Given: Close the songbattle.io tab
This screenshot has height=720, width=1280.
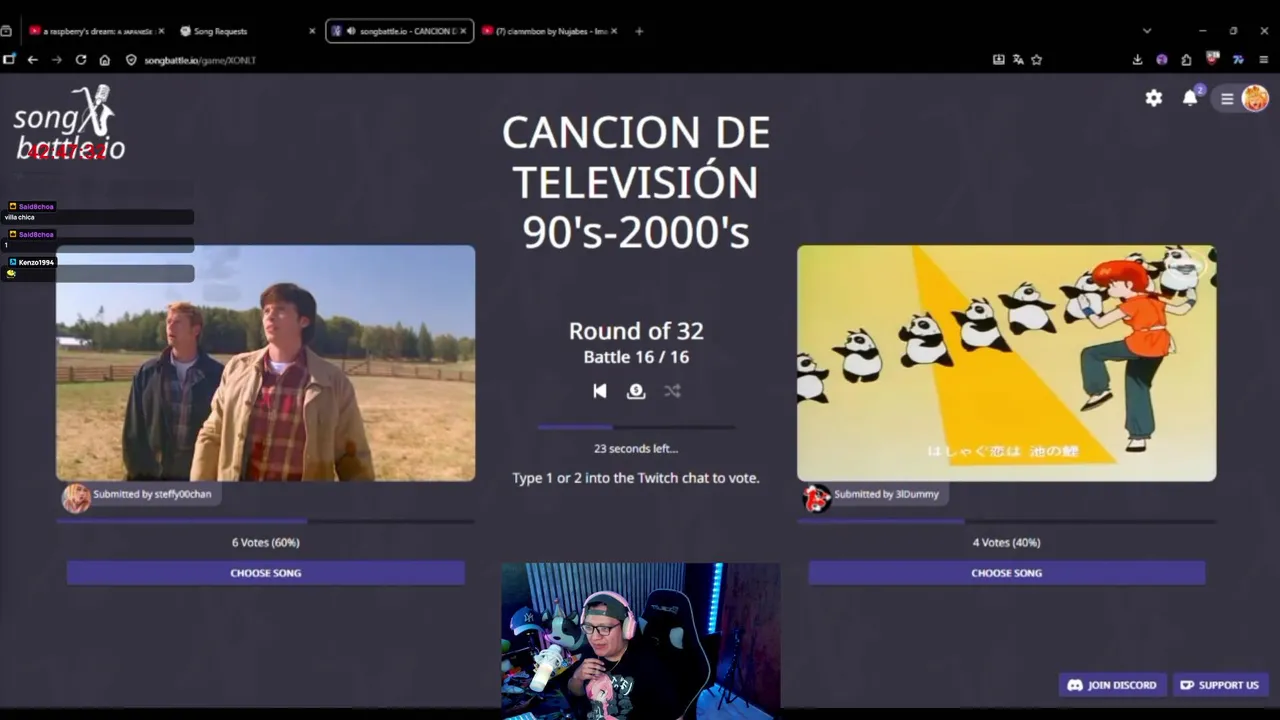Looking at the screenshot, I should click(463, 31).
